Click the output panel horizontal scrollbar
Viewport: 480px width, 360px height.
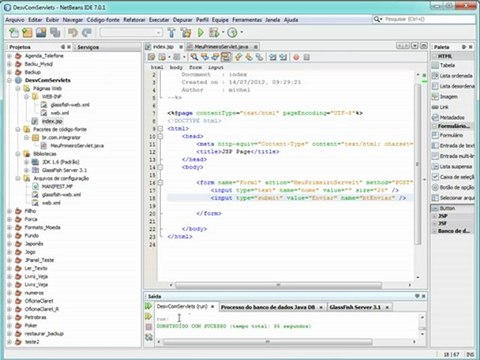(x=267, y=342)
